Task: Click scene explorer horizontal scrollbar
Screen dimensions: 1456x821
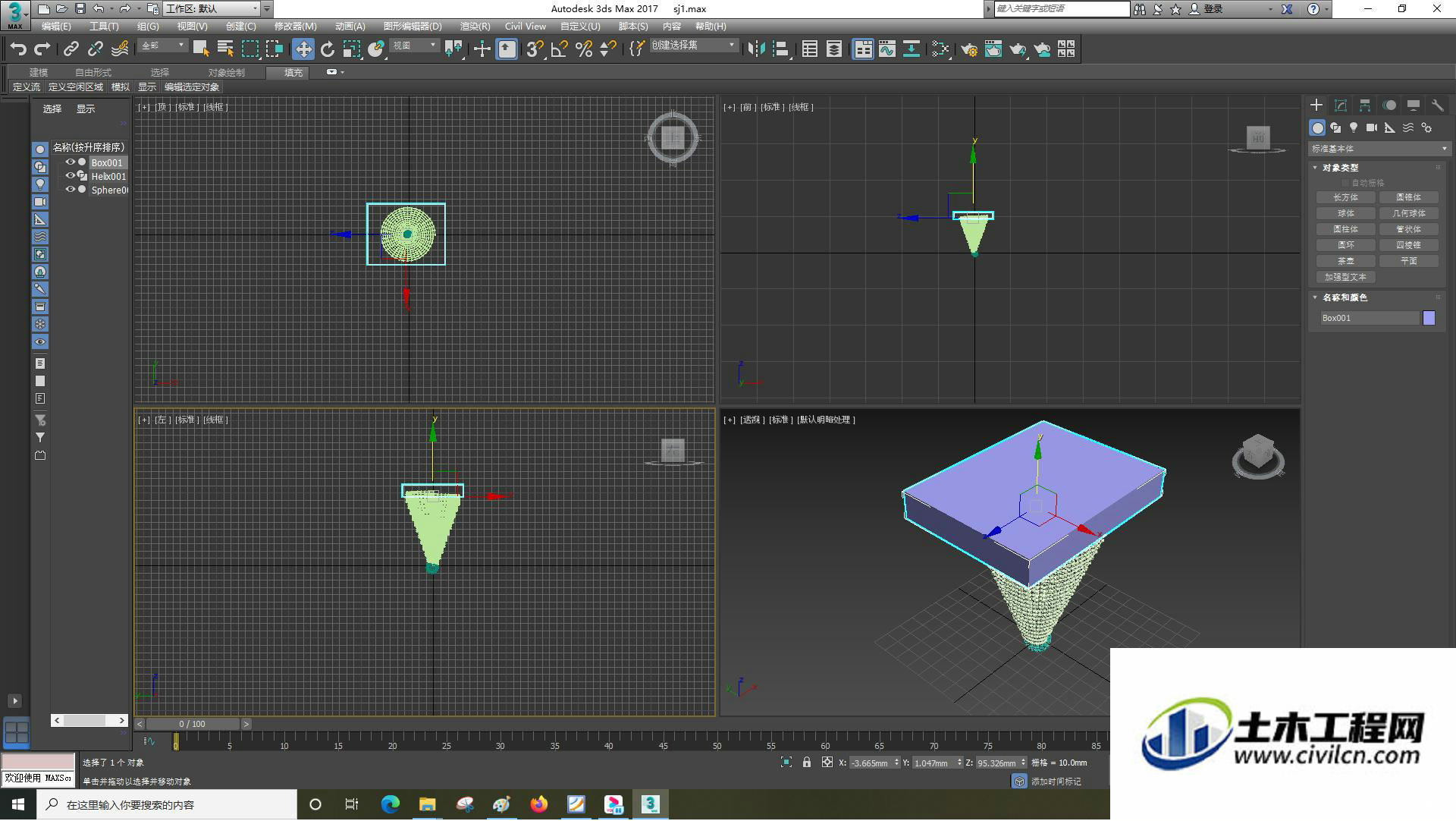Action: click(89, 720)
